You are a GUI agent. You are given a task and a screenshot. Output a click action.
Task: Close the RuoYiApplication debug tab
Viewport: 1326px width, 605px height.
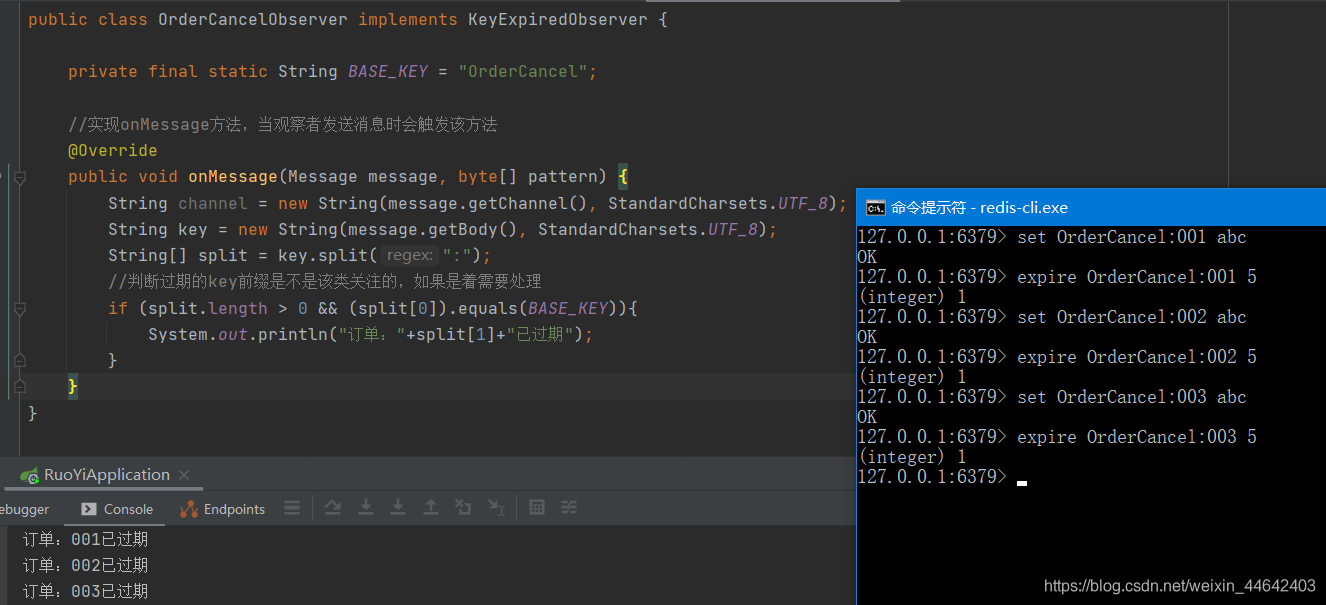tap(186, 475)
